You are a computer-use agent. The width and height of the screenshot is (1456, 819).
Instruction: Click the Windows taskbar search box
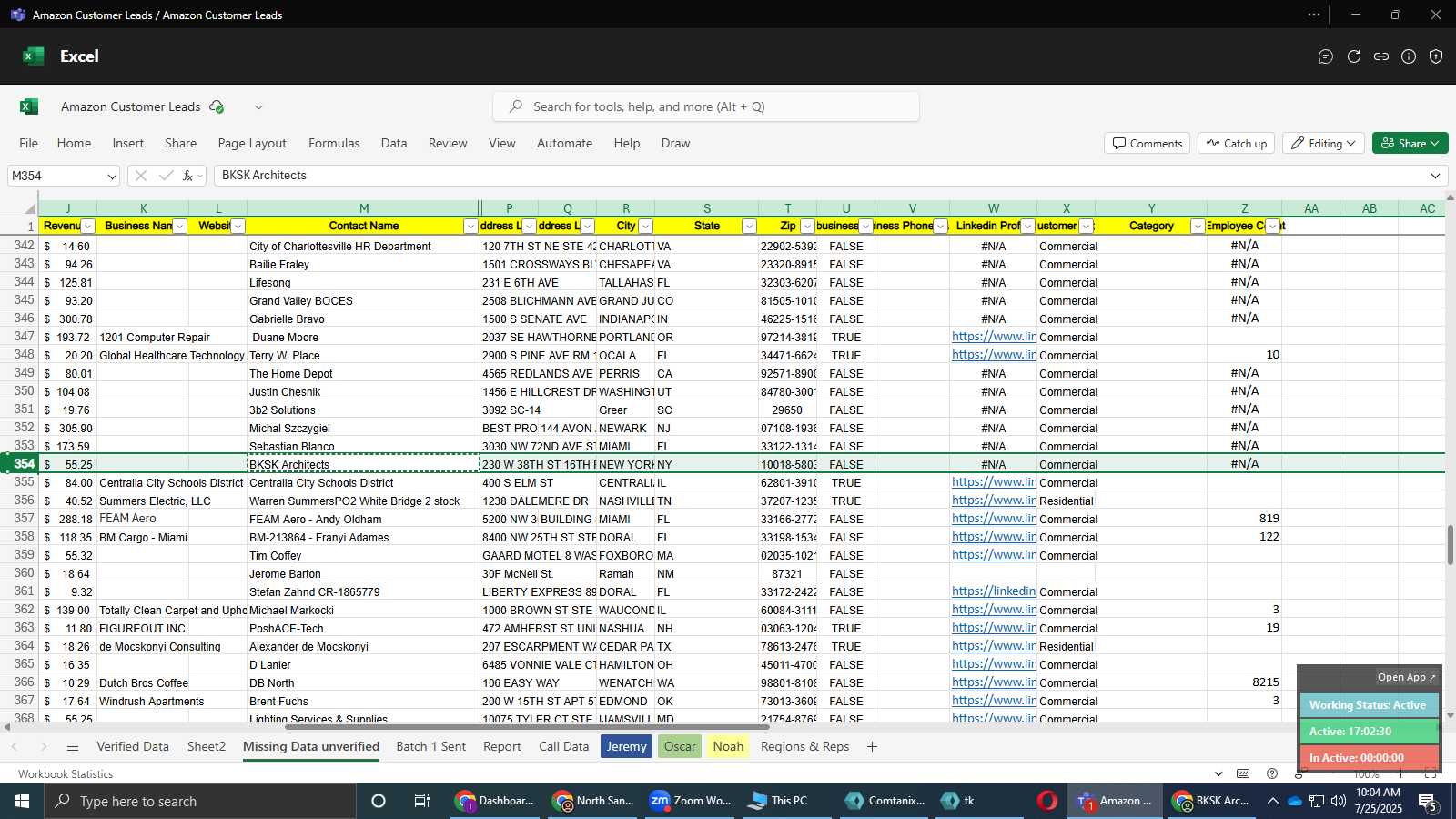(199, 801)
